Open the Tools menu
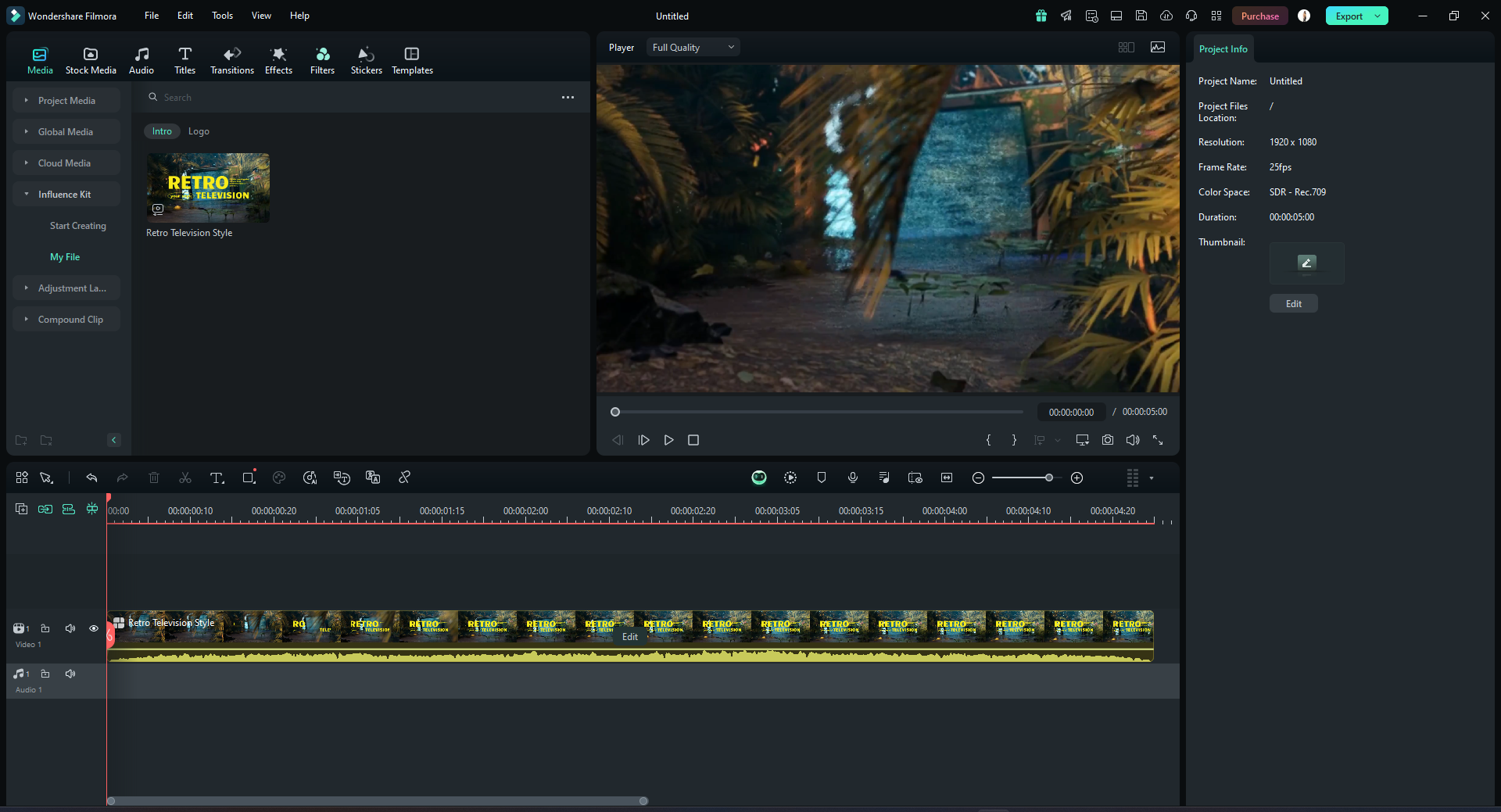Screen dimensions: 1501x812 222,16
